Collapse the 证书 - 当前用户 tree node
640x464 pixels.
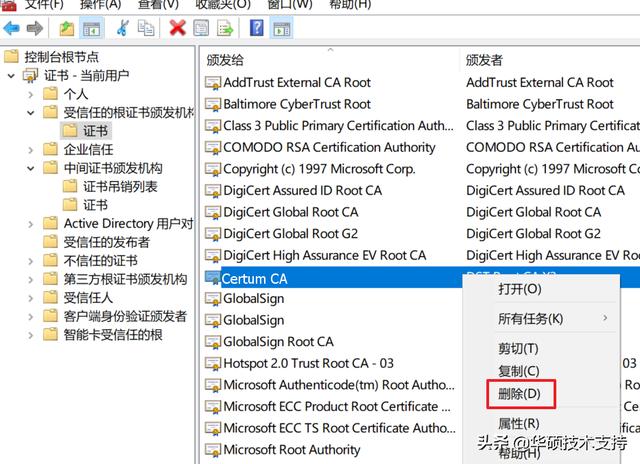11,76
